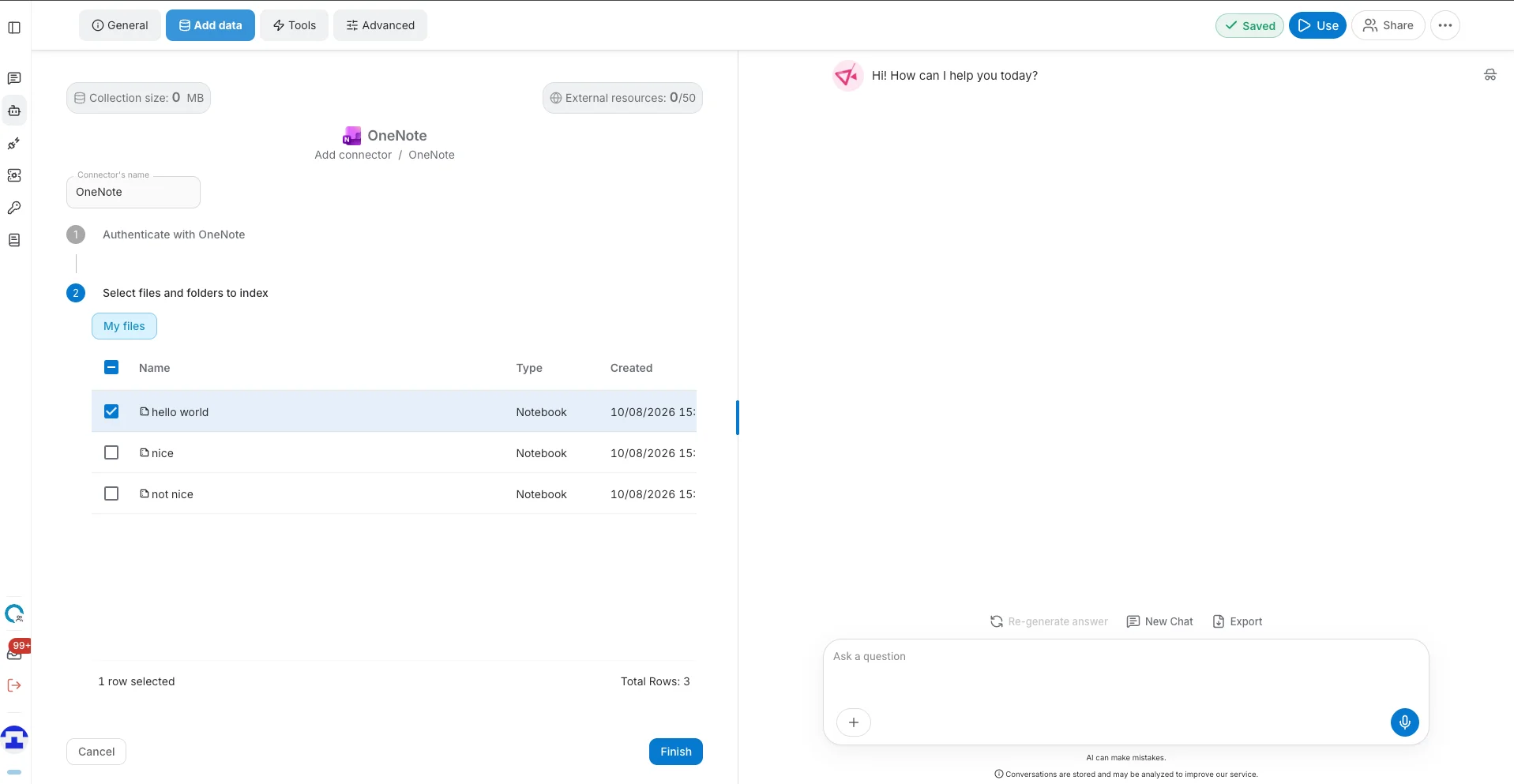The image size is (1514, 784).
Task: Check the nice row checkbox
Action: [x=111, y=452]
